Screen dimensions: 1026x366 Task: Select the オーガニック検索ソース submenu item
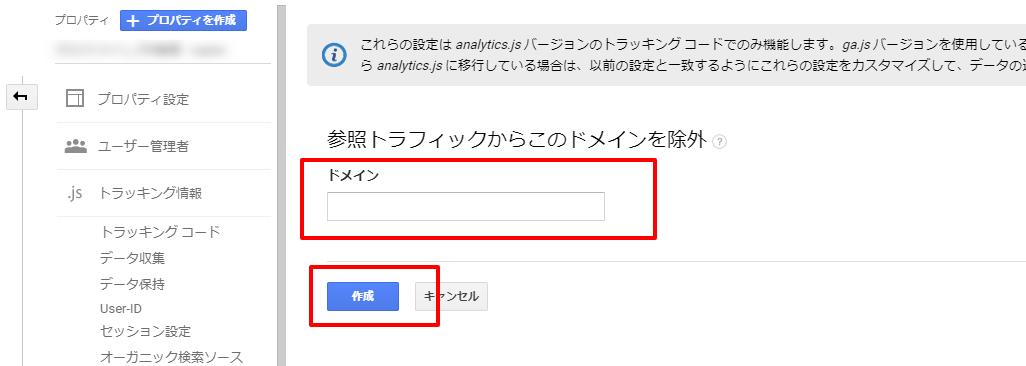coord(171,357)
